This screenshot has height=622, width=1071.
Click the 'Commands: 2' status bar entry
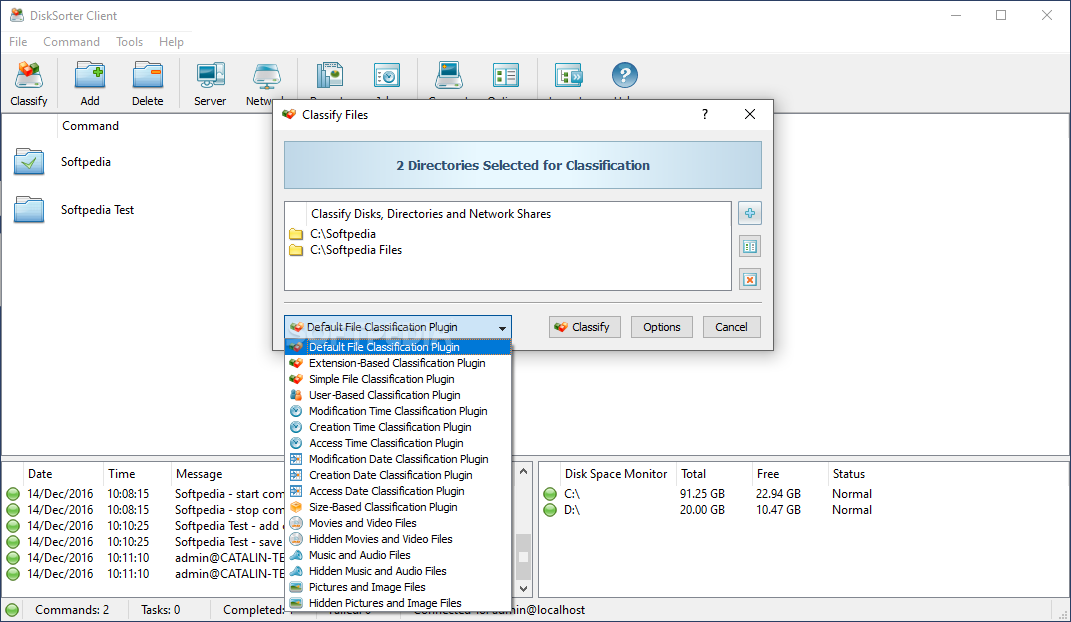[x=72, y=610]
